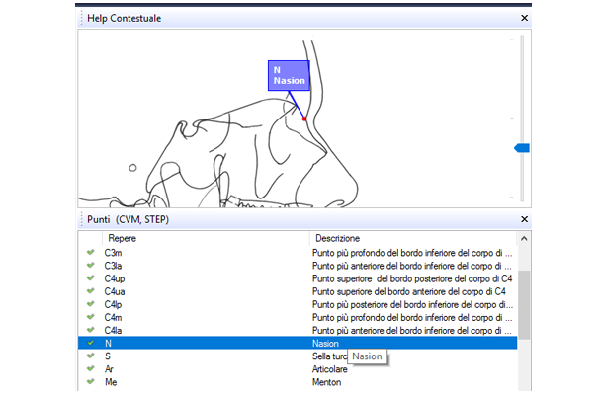Click the green checkmark beside Me
The height and width of the screenshot is (395, 600).
90,381
